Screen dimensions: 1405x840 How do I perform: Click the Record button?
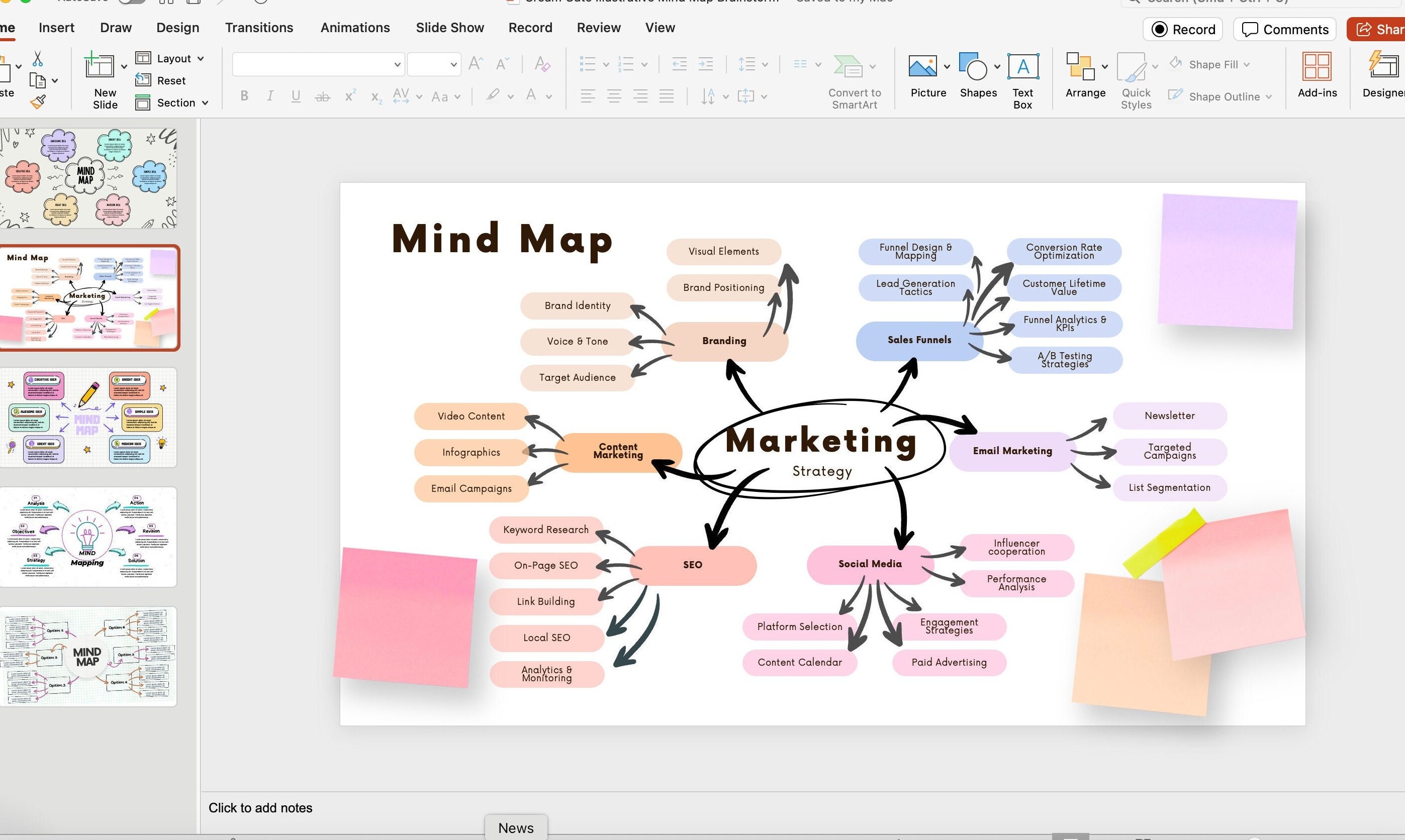click(x=1182, y=29)
